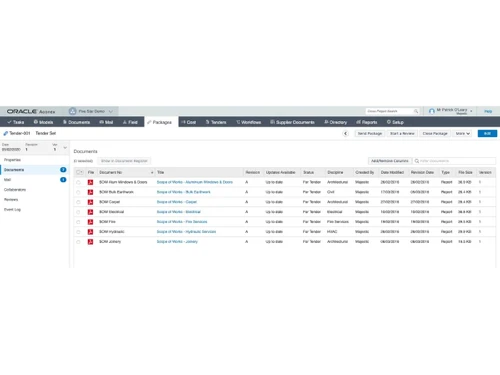Open the Workflows menu
500x375 pixels.
(x=249, y=122)
